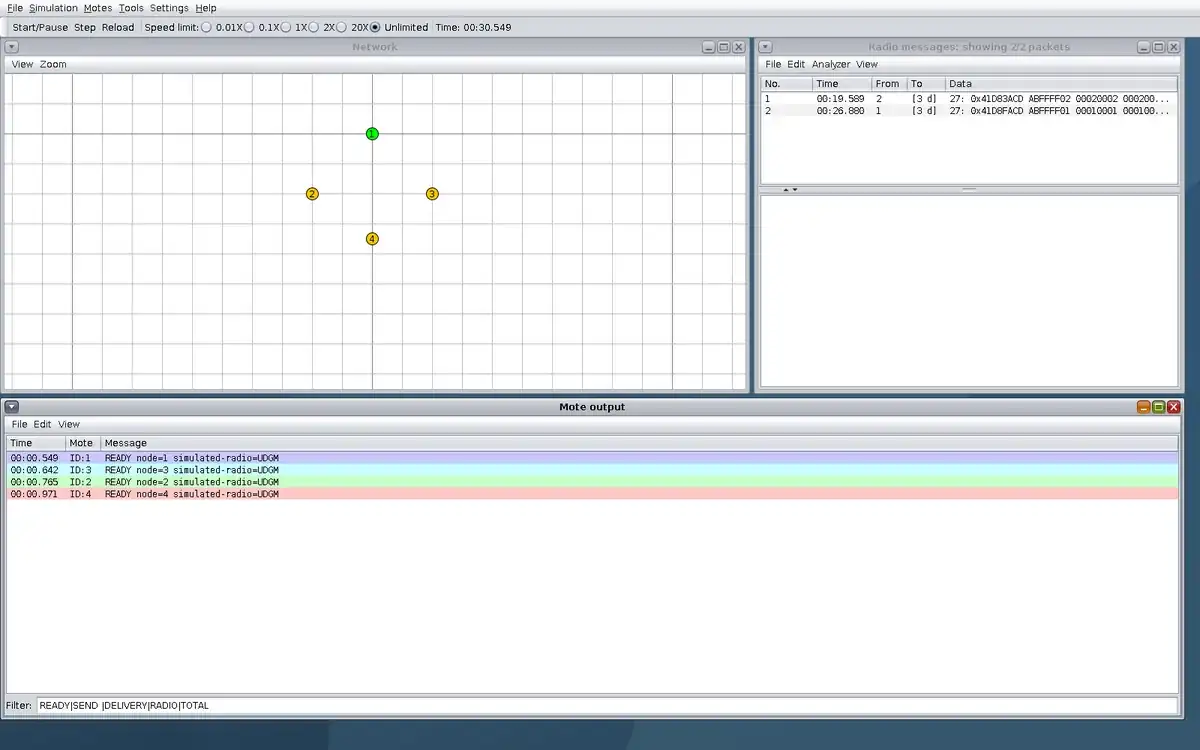Open the Mote output window system menu arrow
The width and height of the screenshot is (1200, 750).
tap(11, 407)
